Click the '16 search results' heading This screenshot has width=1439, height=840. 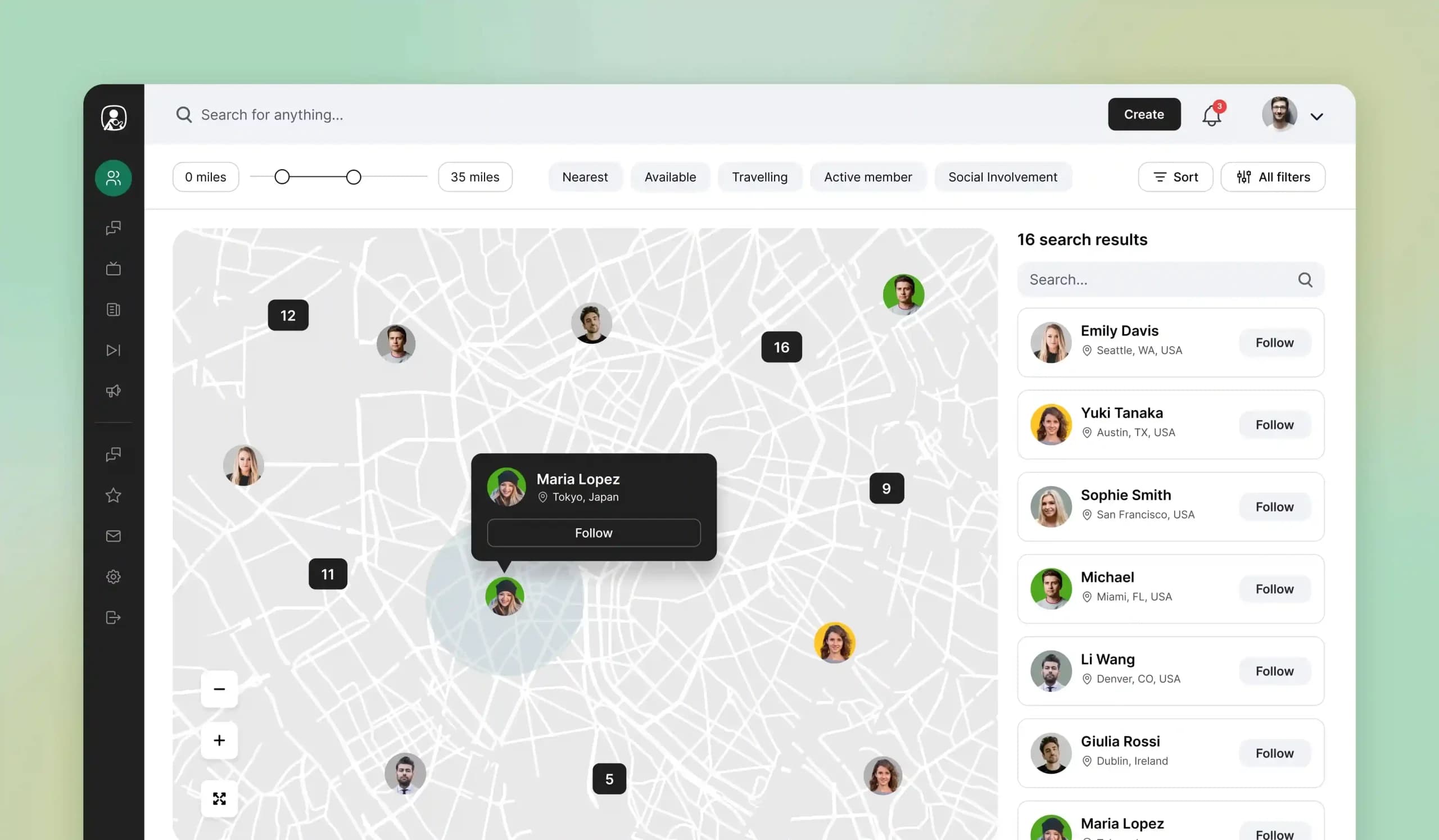click(1082, 240)
